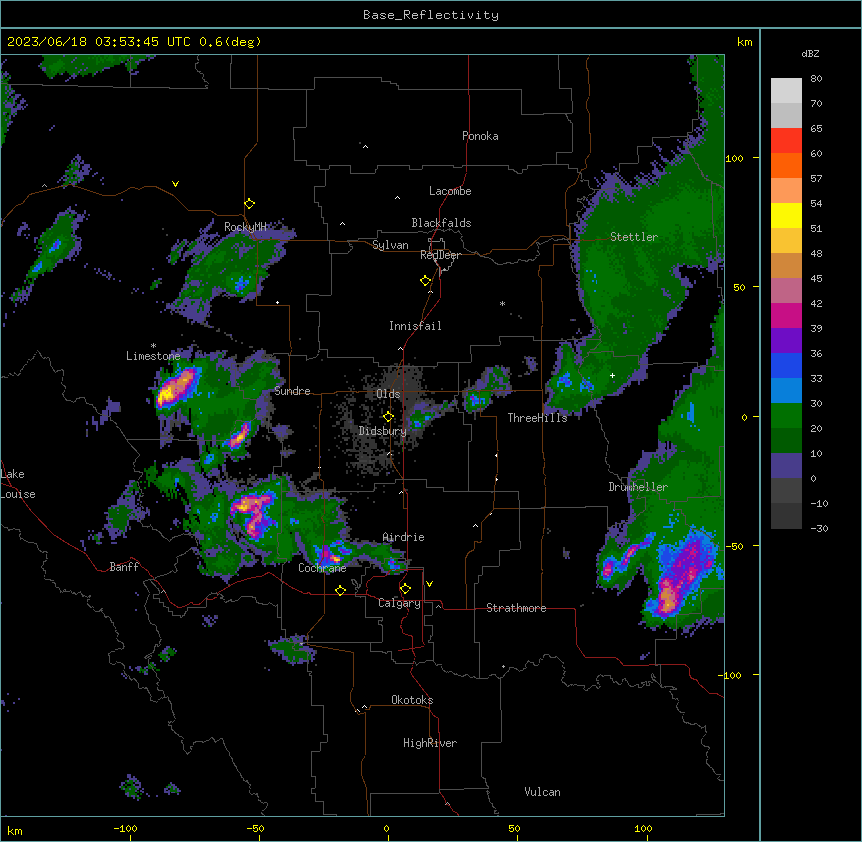Click the 80 value on the dBZ scale

pyautogui.click(x=816, y=79)
